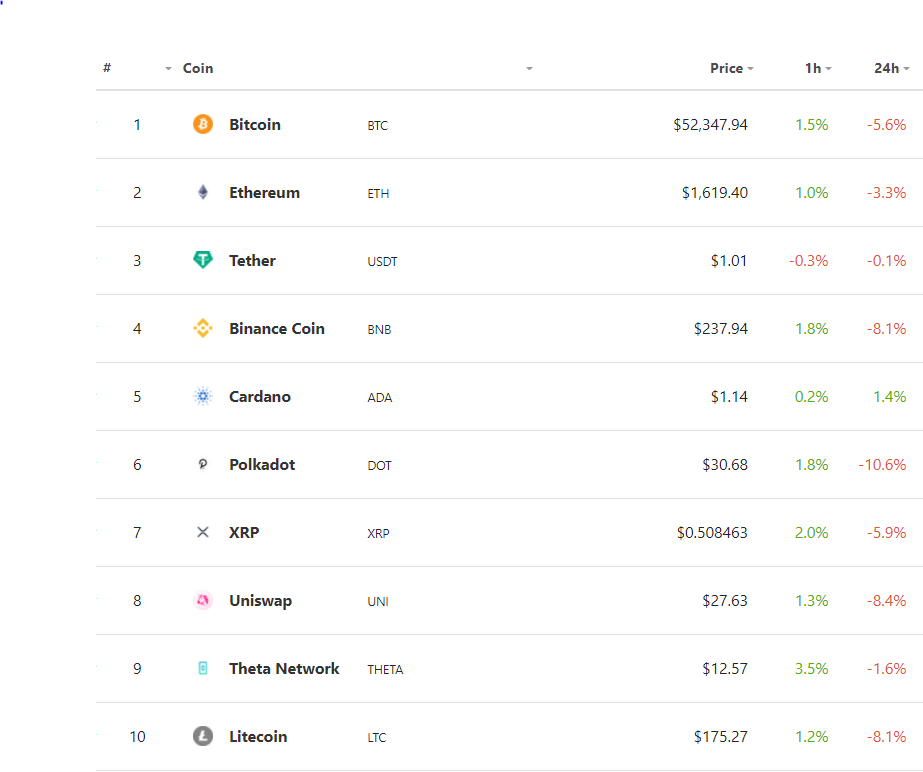Click the BTC ticker symbol text
This screenshot has width=923, height=772.
tap(378, 126)
